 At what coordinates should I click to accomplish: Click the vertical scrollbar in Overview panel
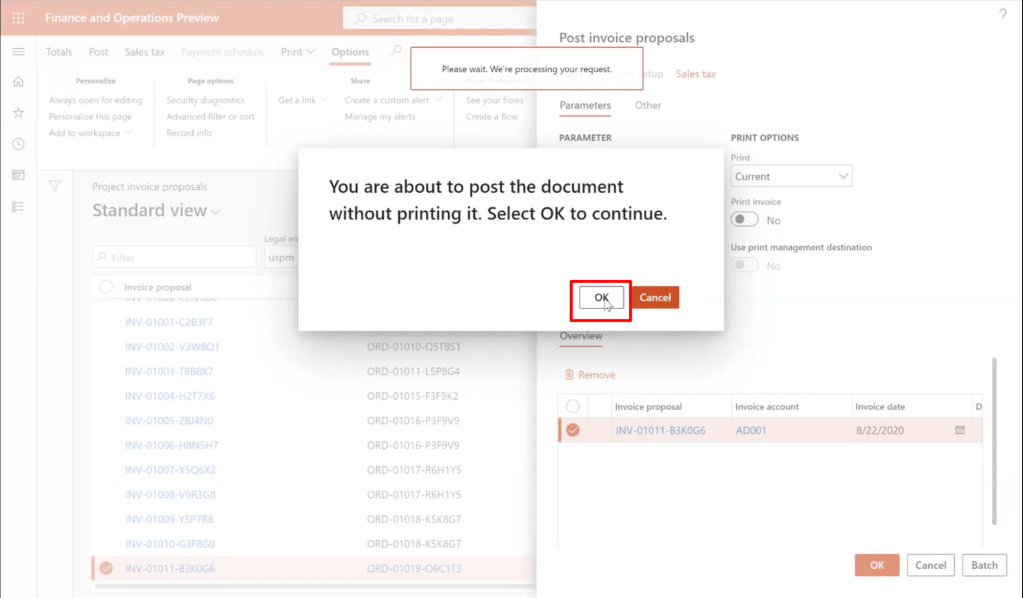click(994, 440)
